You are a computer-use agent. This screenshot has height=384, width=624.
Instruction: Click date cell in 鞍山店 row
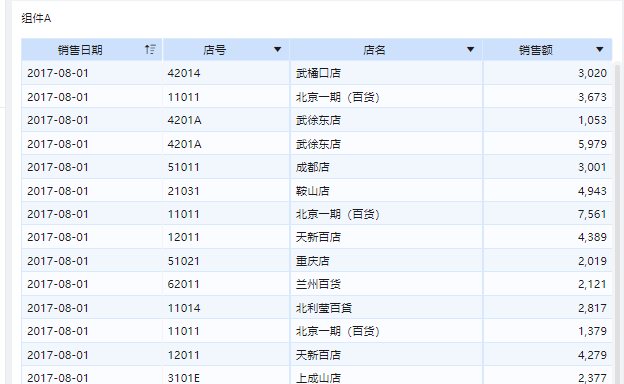pos(92,191)
